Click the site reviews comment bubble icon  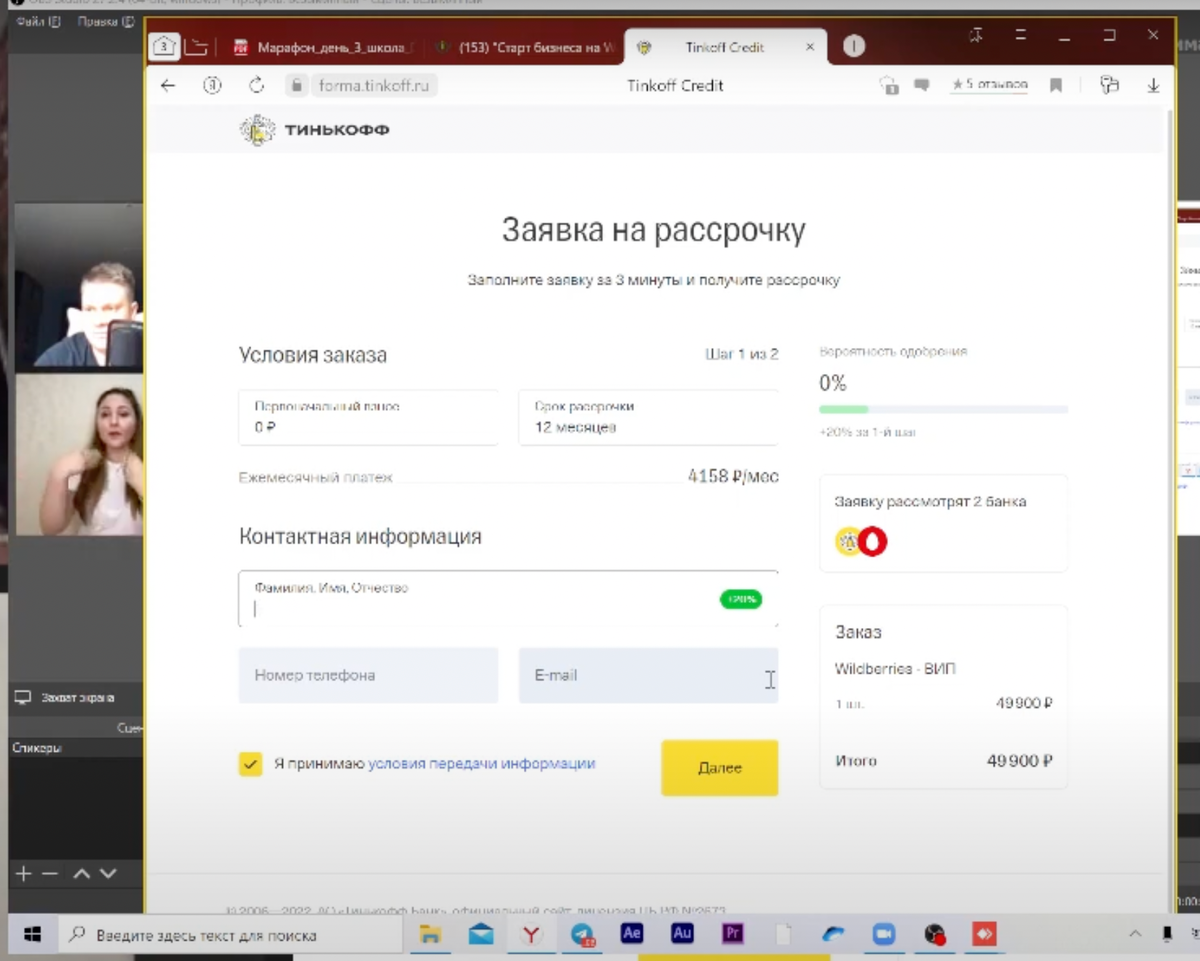click(x=922, y=86)
